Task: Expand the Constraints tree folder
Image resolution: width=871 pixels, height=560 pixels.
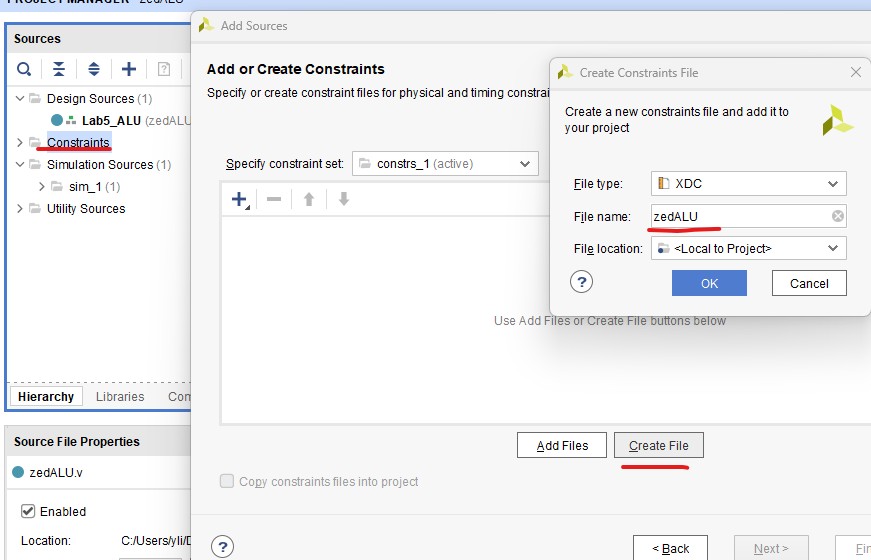Action: point(19,143)
